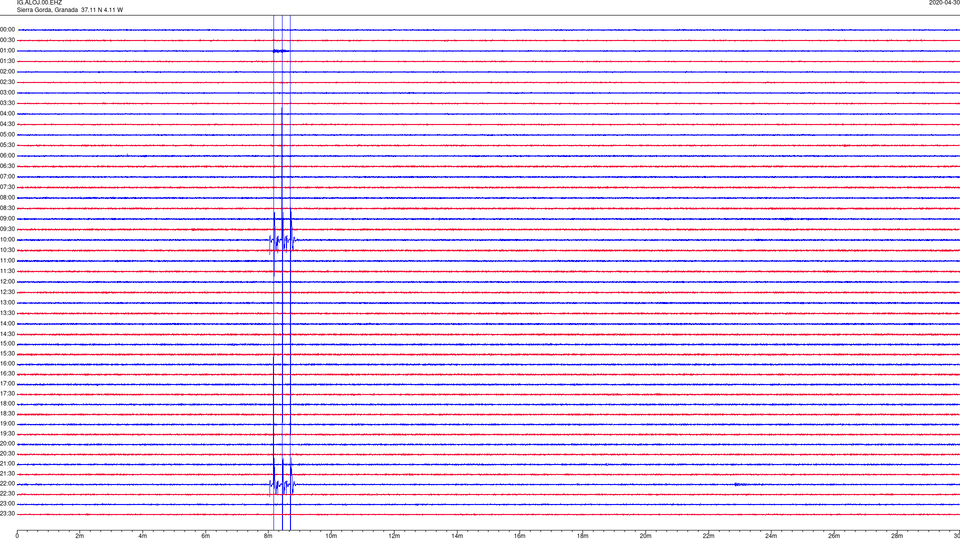Screen dimensions: 960x540
Task: Select the 09:00 row time label
Action: pos(7,219)
